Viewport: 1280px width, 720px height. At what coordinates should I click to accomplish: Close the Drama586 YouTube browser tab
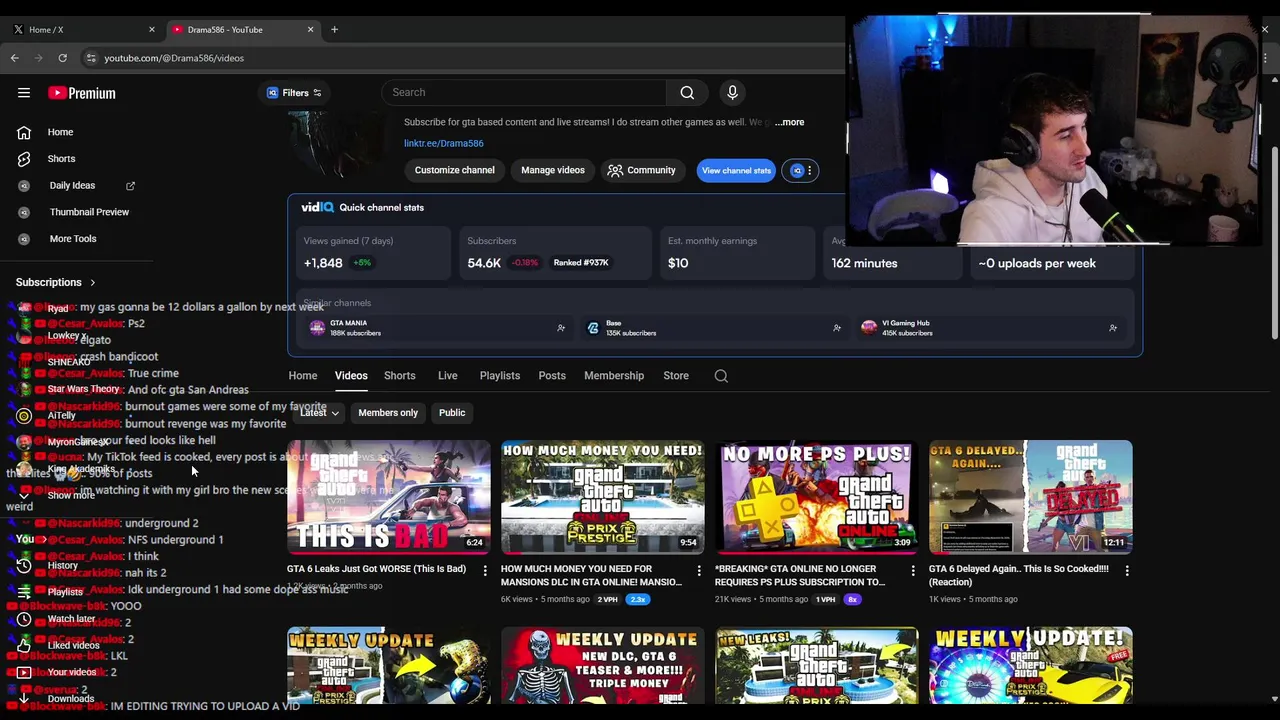(310, 29)
